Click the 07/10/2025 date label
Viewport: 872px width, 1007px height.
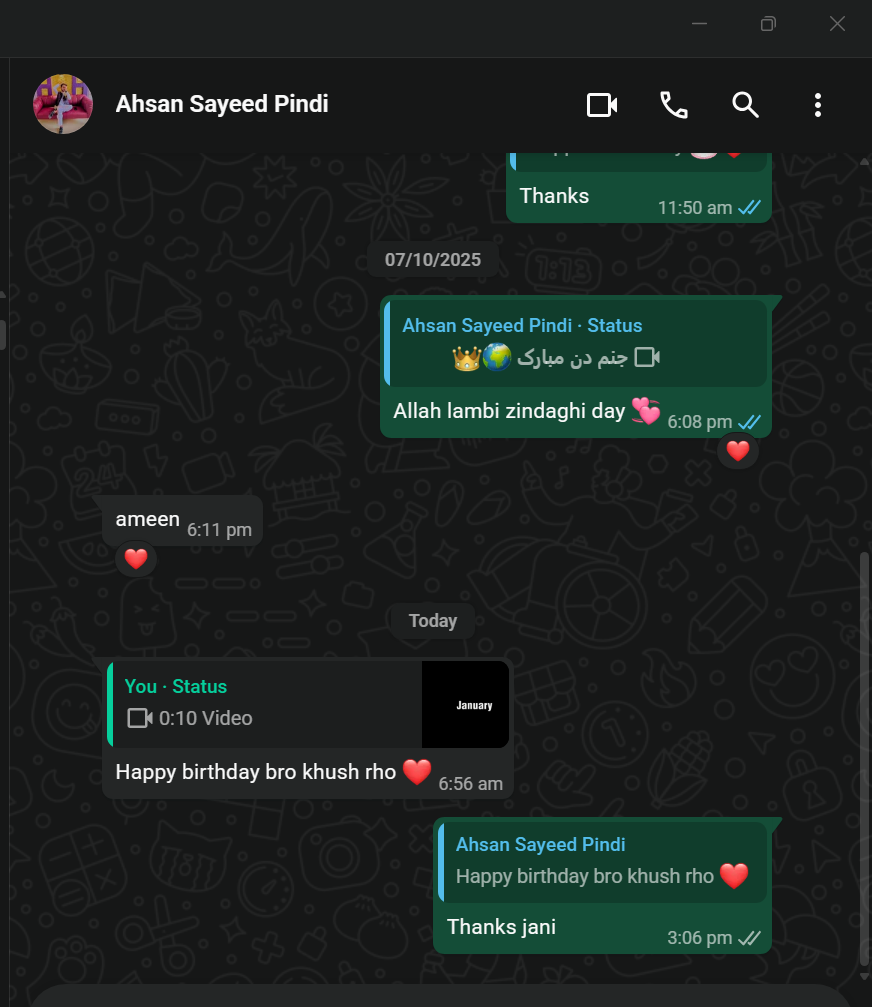pos(433,259)
